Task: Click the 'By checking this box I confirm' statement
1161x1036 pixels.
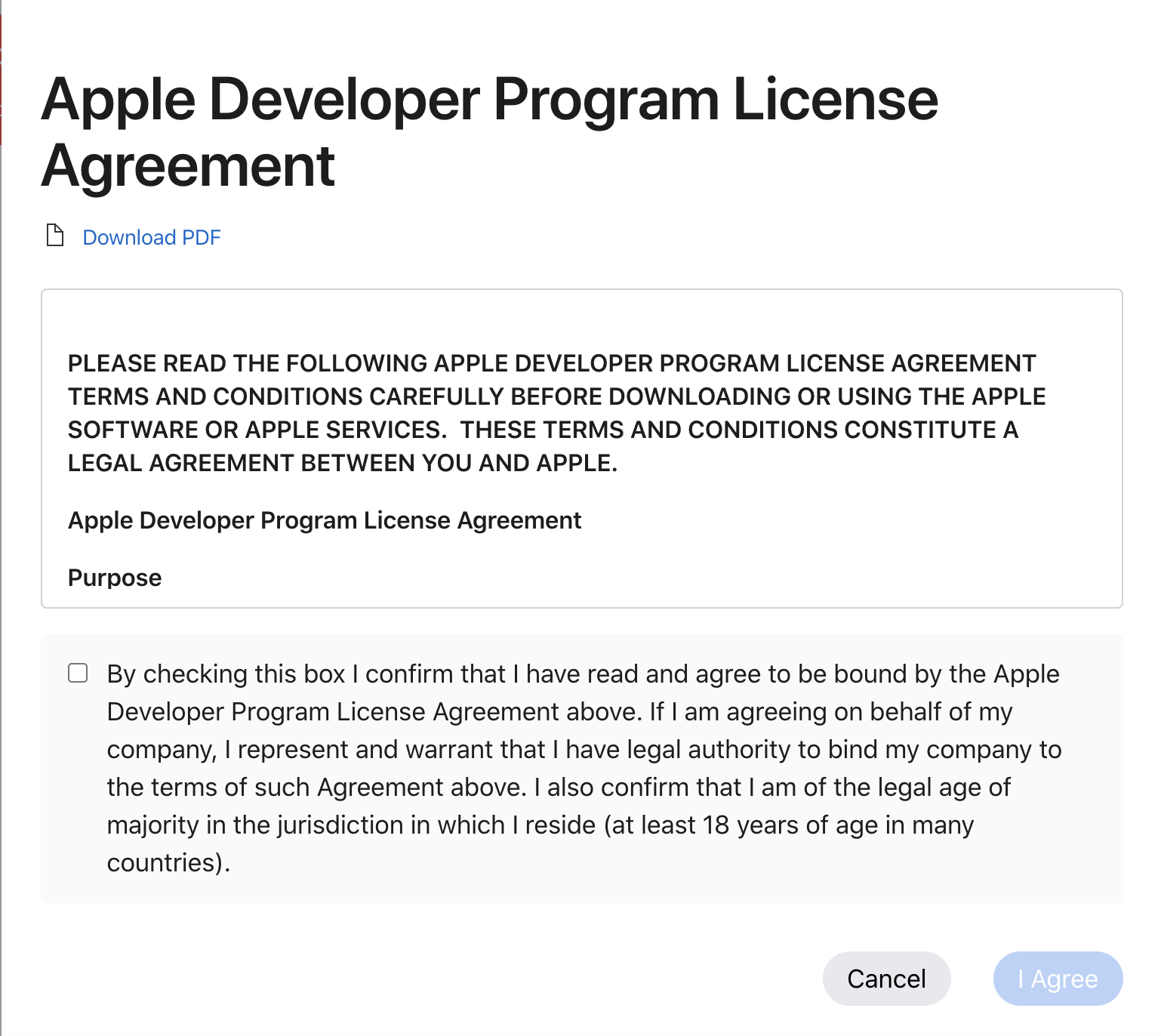Action: pos(584,768)
